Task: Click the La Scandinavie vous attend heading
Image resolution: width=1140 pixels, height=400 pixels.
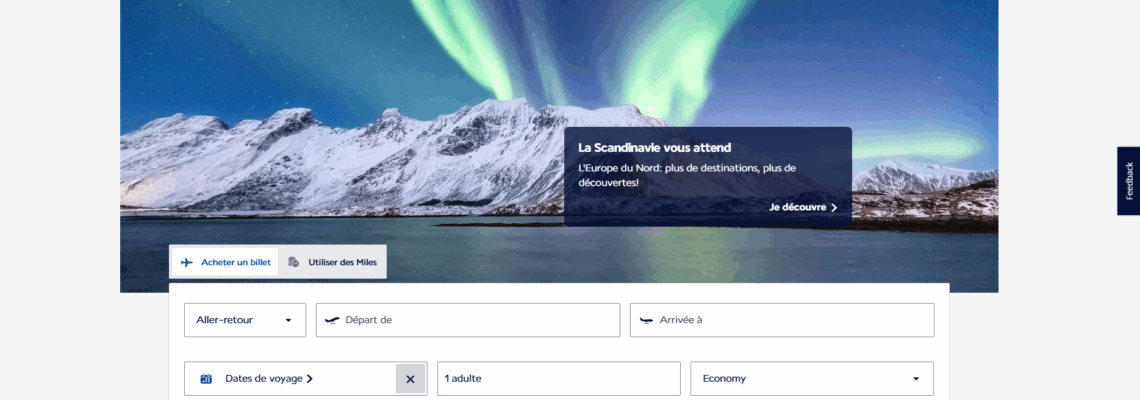Action: (654, 148)
